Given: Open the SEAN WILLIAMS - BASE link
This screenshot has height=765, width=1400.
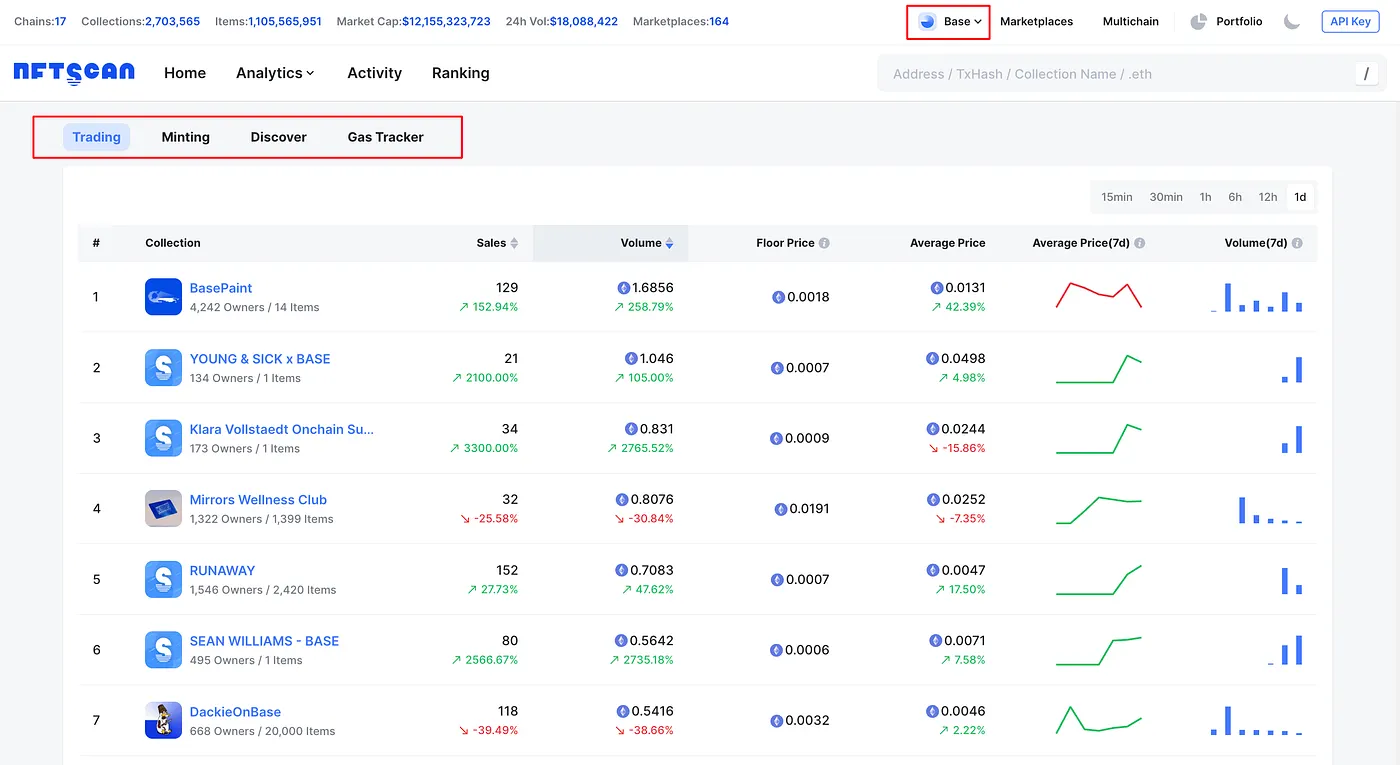Looking at the screenshot, I should click(x=264, y=641).
